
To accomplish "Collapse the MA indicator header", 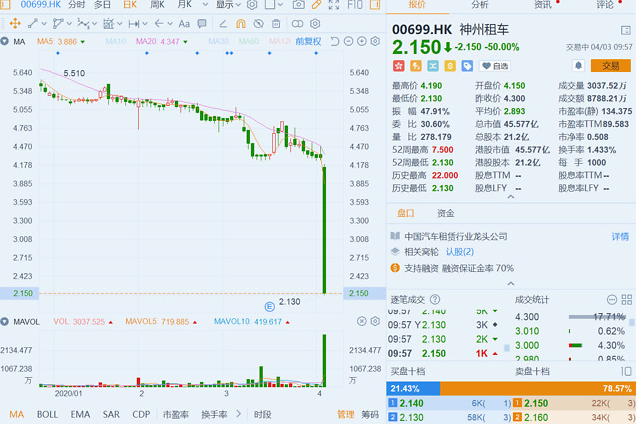I will (5, 41).
